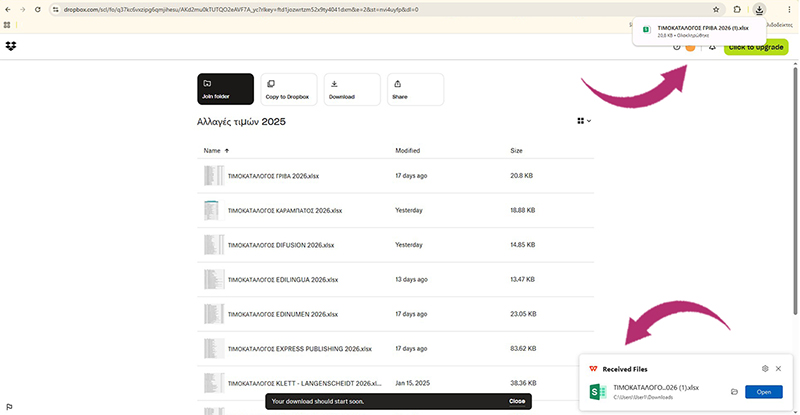Expand the view layout dropdown

pyautogui.click(x=584, y=121)
